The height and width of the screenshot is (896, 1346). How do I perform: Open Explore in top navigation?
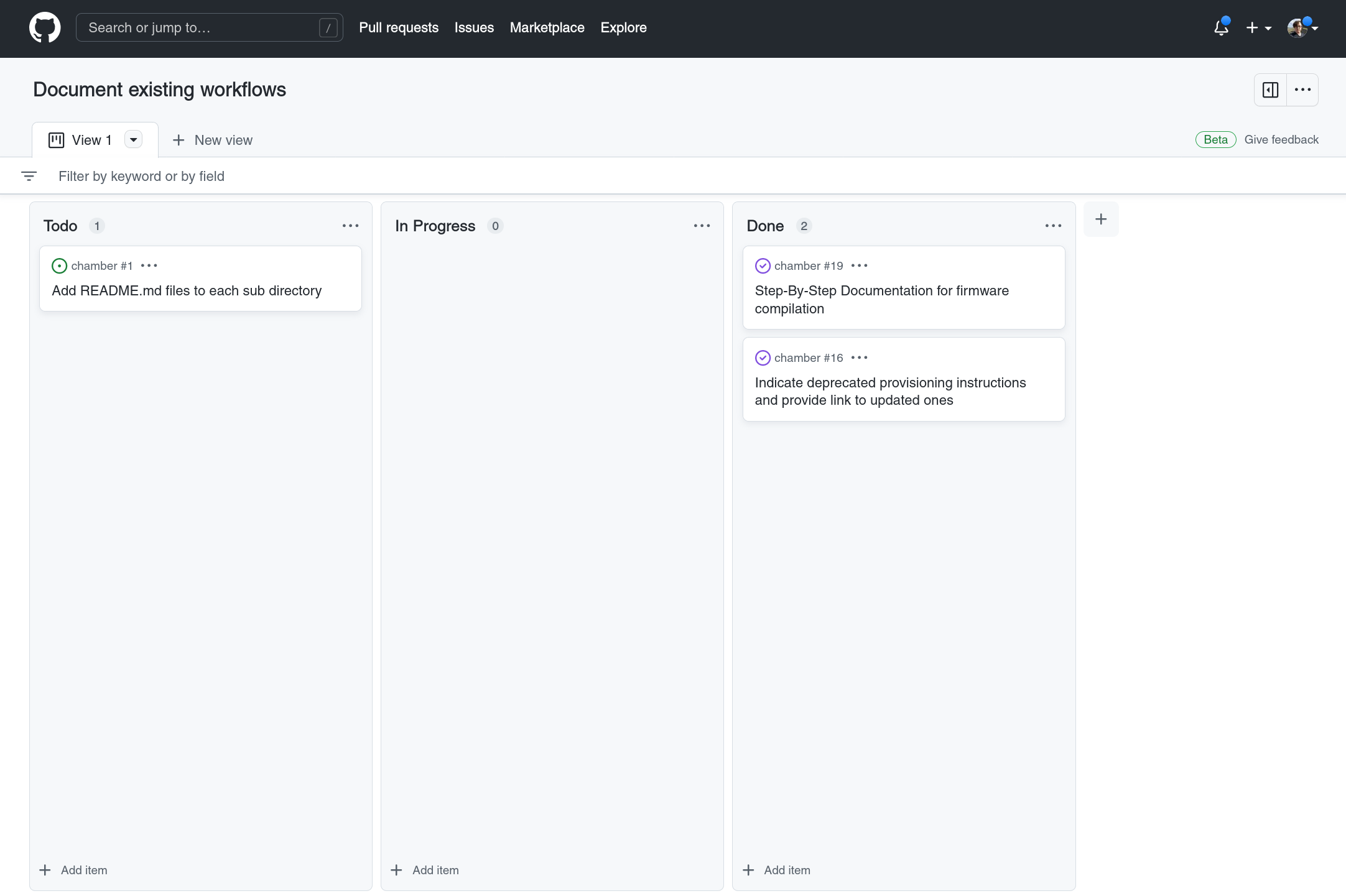tap(623, 27)
